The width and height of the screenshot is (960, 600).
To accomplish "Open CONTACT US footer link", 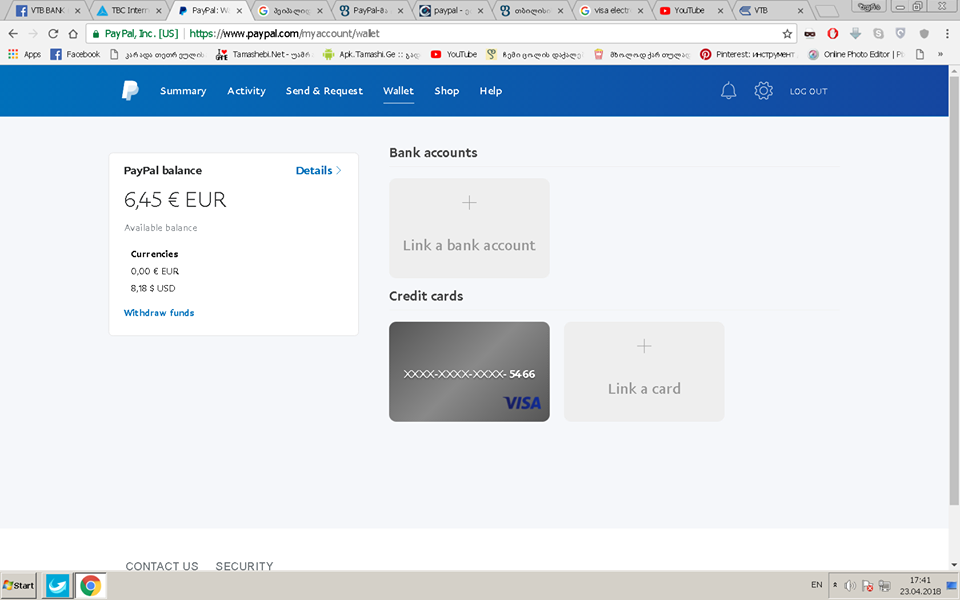I will click(162, 566).
